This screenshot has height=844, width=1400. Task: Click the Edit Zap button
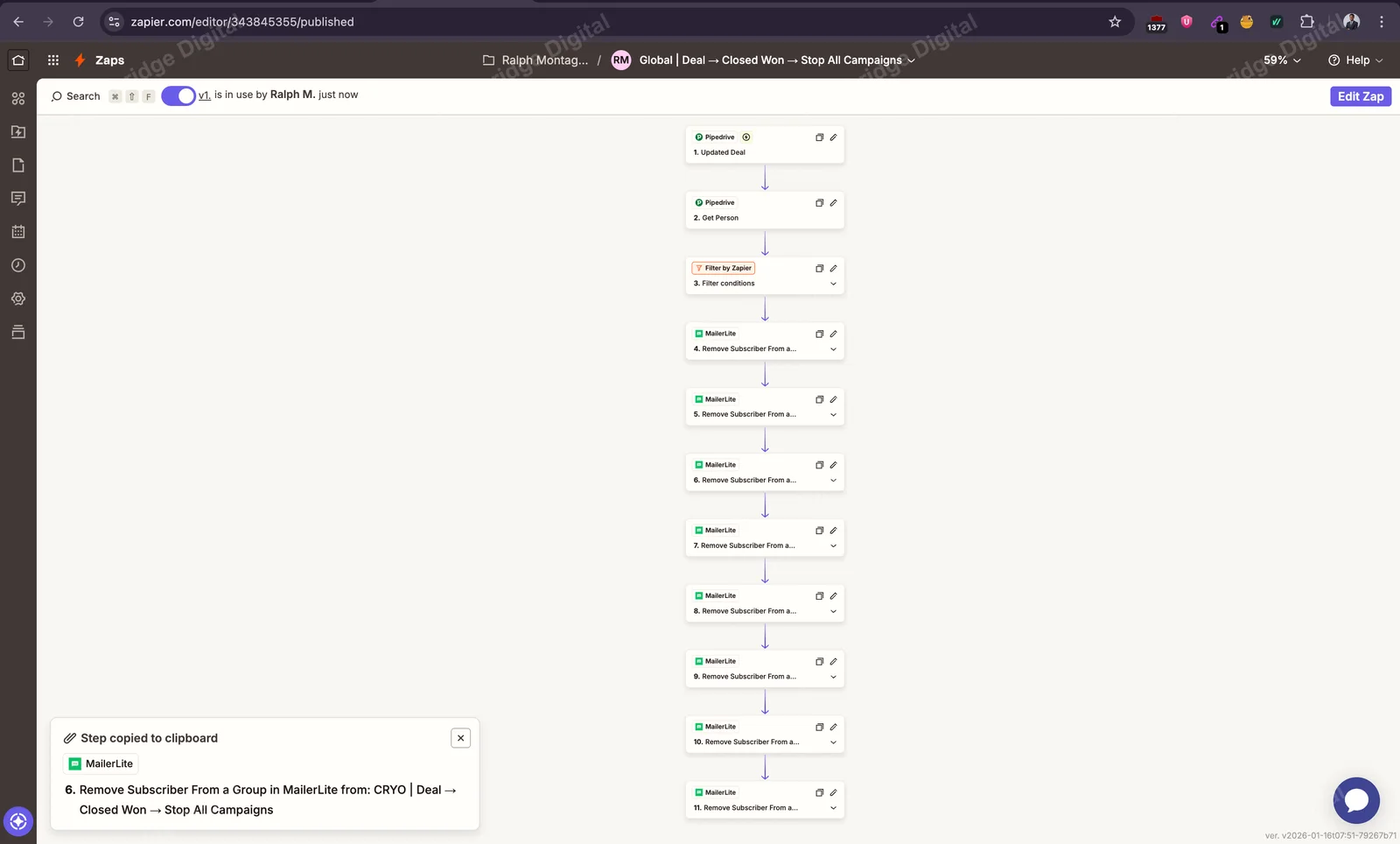[1361, 96]
